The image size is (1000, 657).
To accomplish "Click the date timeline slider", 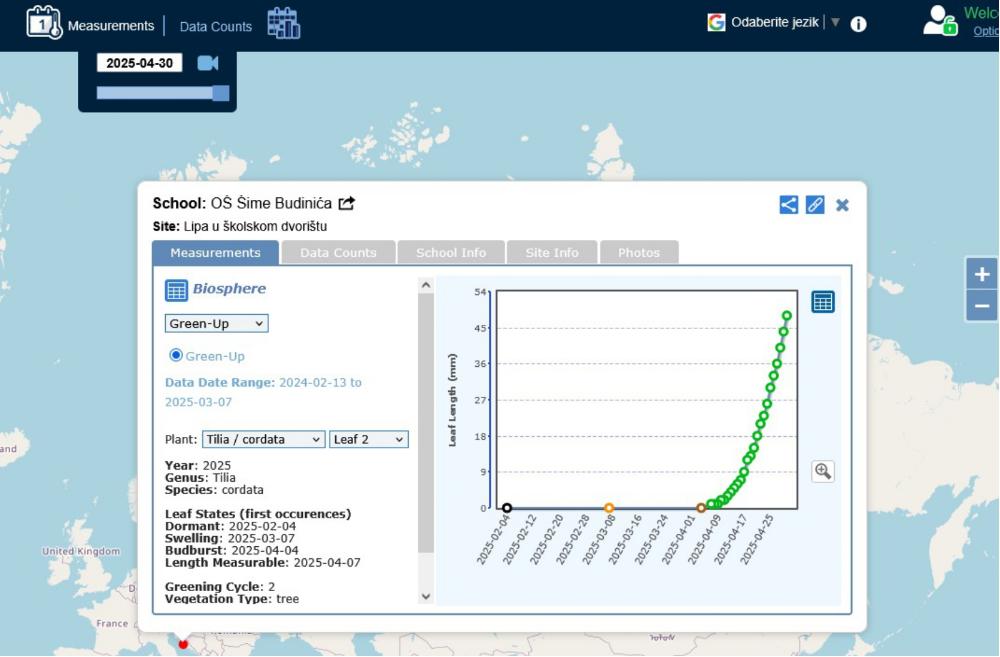I will [162, 93].
